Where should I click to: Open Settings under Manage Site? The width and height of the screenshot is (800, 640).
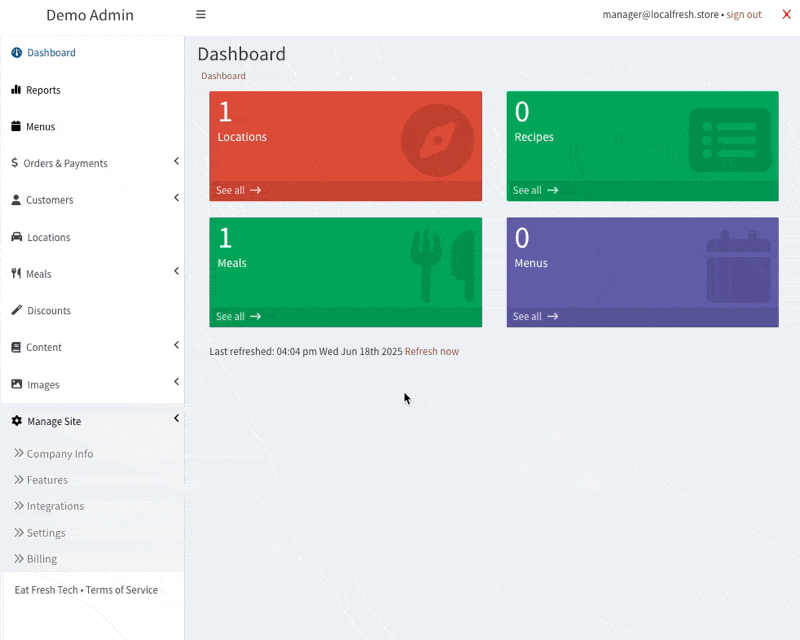point(46,533)
